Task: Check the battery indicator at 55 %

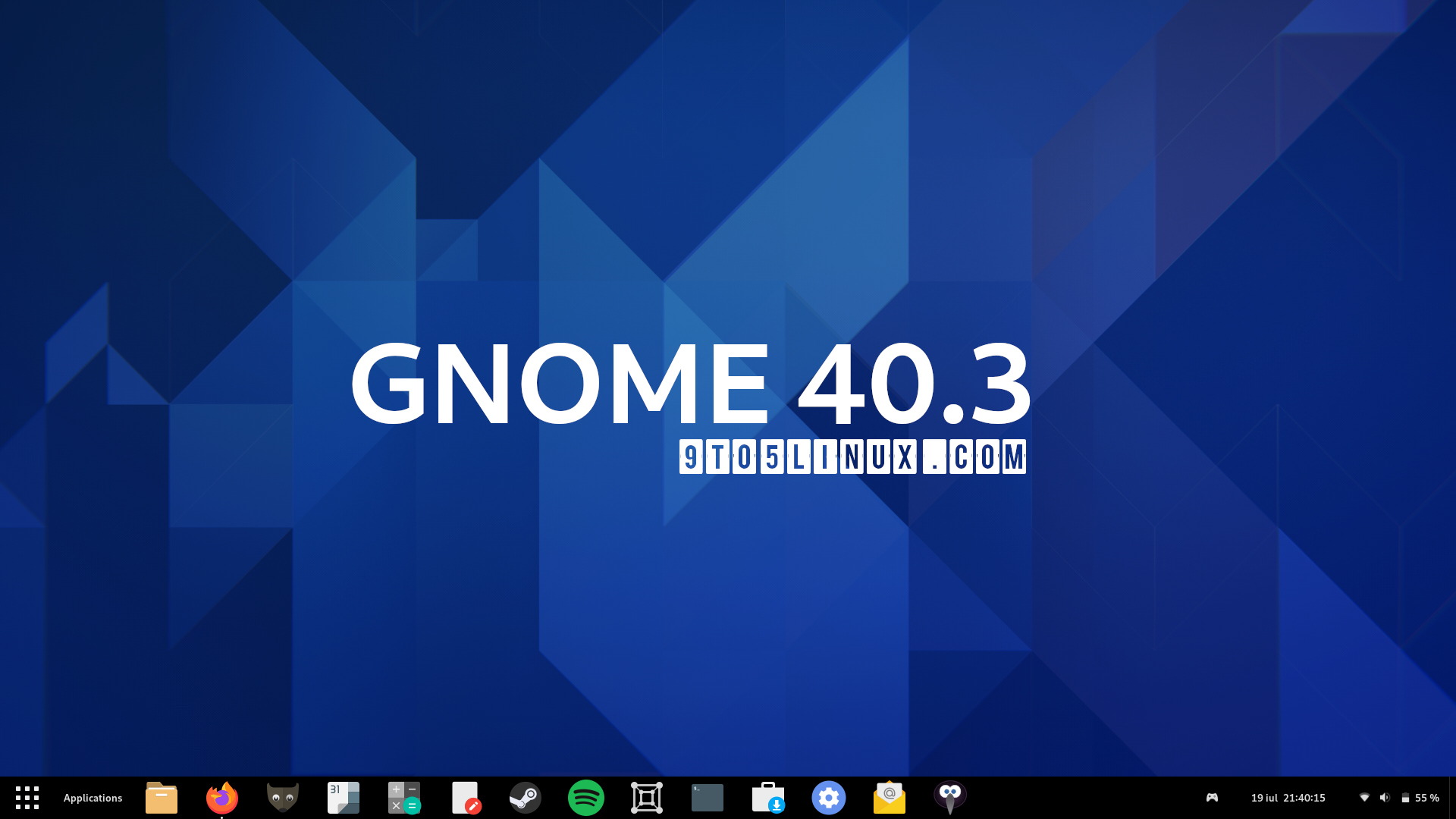Action: click(1422, 798)
